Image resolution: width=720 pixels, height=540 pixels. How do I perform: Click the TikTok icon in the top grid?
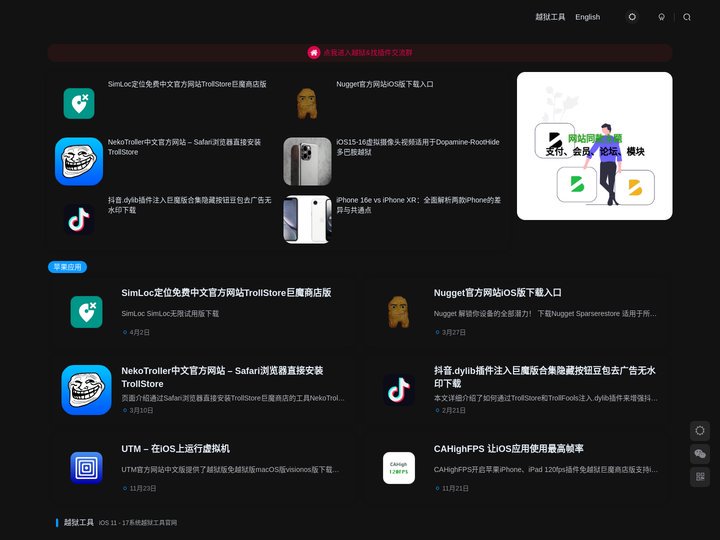pos(79,219)
